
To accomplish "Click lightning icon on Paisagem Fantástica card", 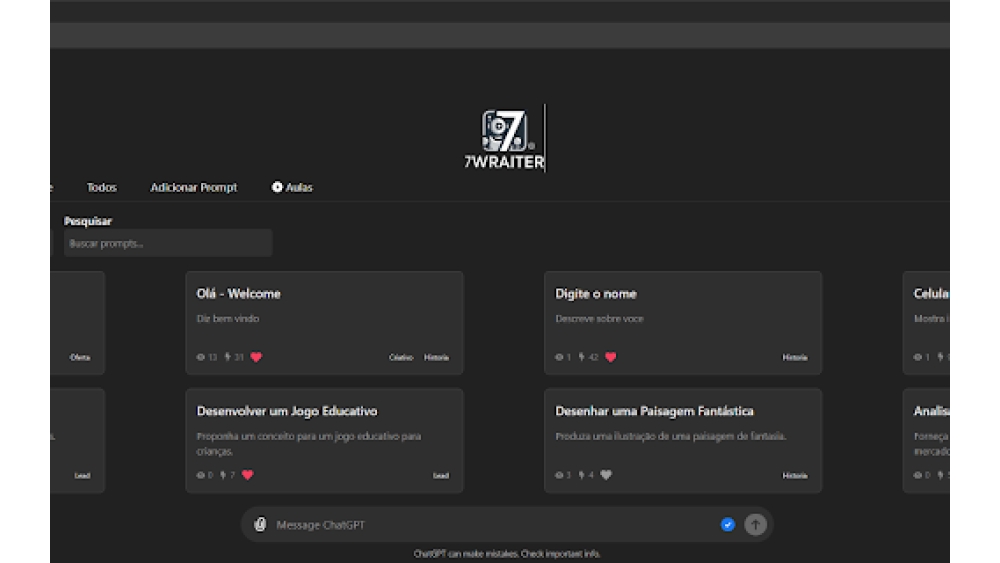I will 582,475.
